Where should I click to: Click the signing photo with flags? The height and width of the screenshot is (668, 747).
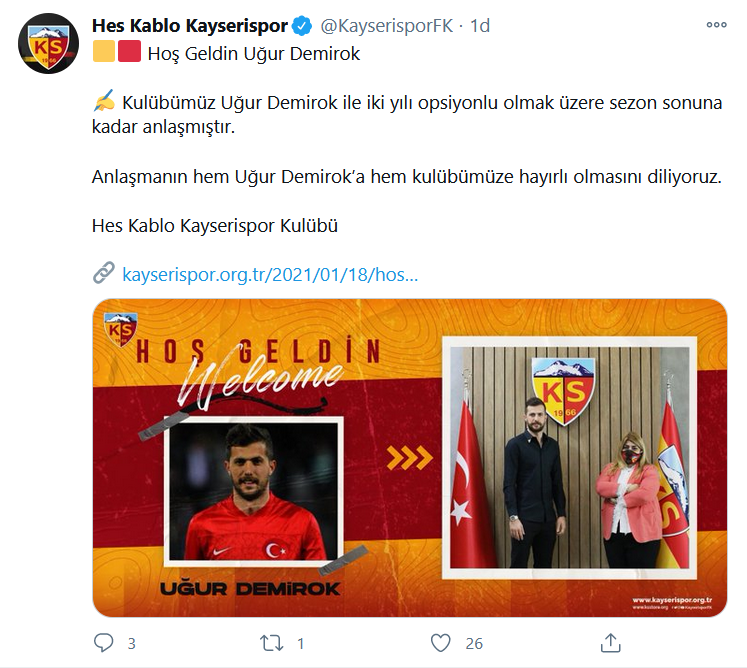tap(570, 458)
